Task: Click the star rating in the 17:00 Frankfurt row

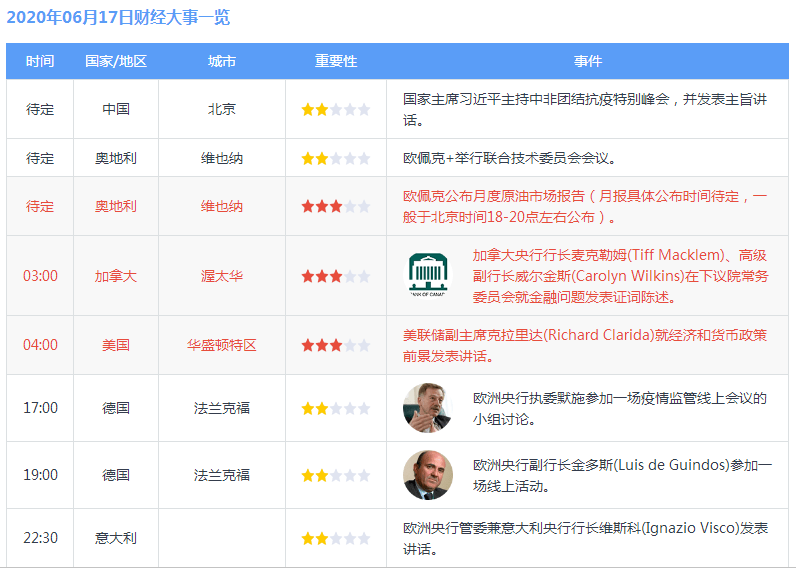Action: pos(335,408)
